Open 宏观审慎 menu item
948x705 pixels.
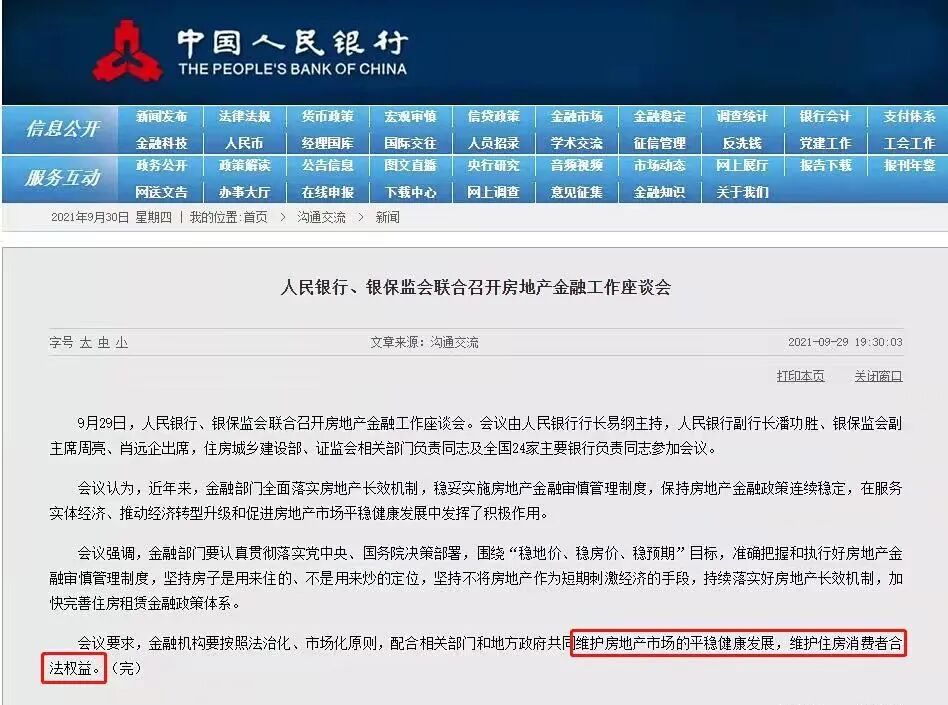click(x=410, y=116)
